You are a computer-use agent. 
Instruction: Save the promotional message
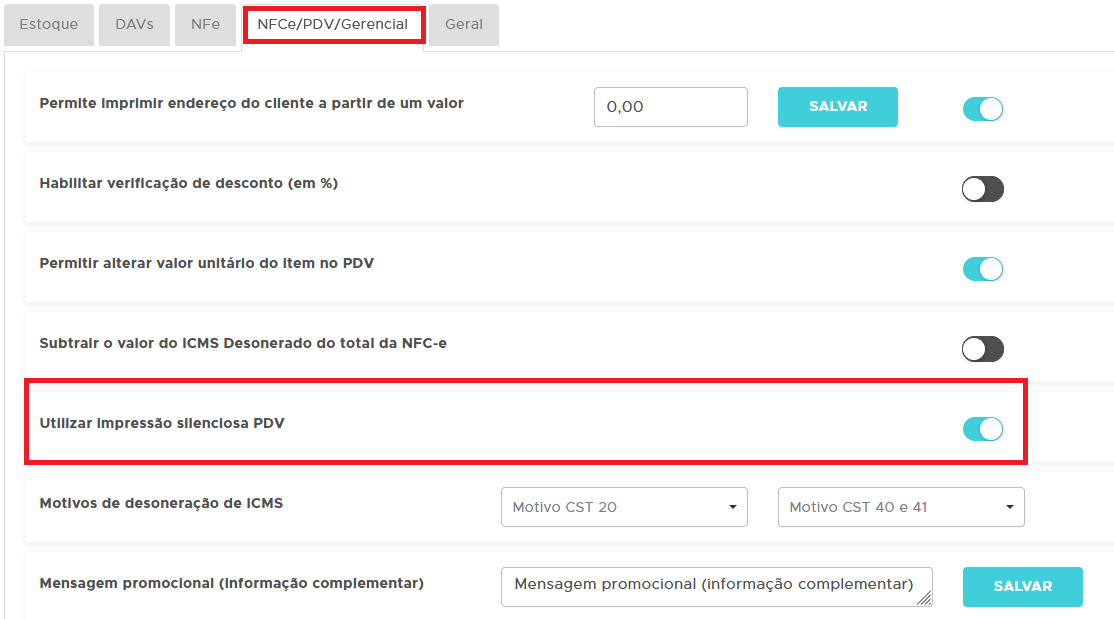point(1022,587)
